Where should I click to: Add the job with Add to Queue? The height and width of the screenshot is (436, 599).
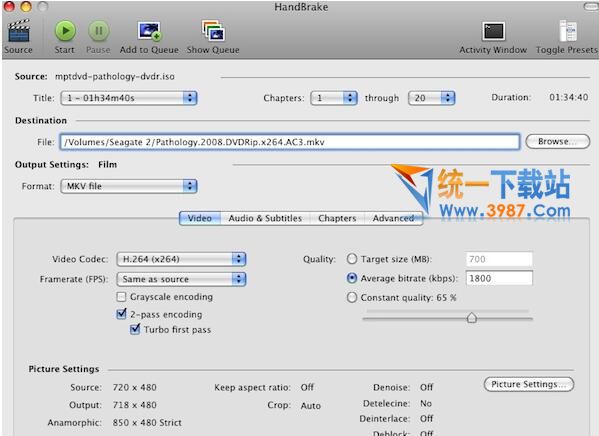[x=149, y=31]
